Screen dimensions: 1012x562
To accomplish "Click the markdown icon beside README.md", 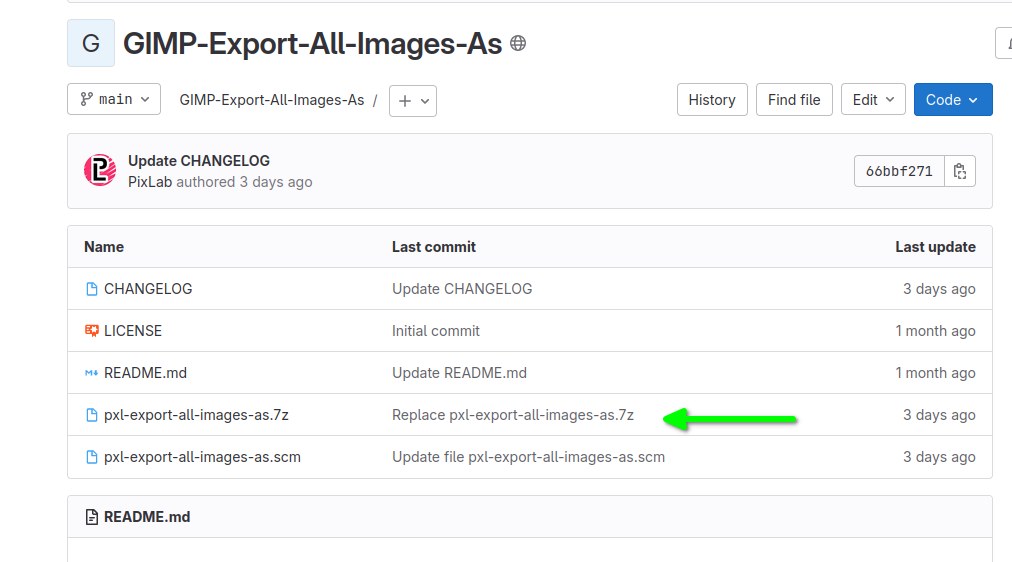I will pyautogui.click(x=92, y=373).
